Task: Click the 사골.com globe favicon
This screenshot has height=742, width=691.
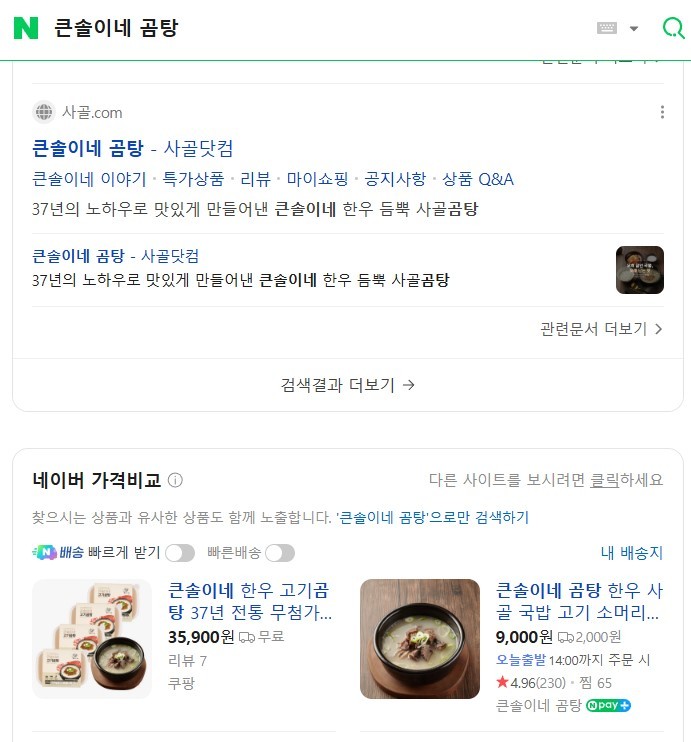Action: pyautogui.click(x=44, y=112)
